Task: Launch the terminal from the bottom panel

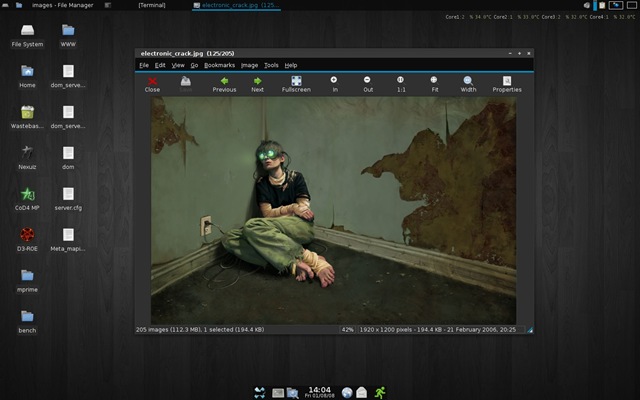Action: coord(278,393)
